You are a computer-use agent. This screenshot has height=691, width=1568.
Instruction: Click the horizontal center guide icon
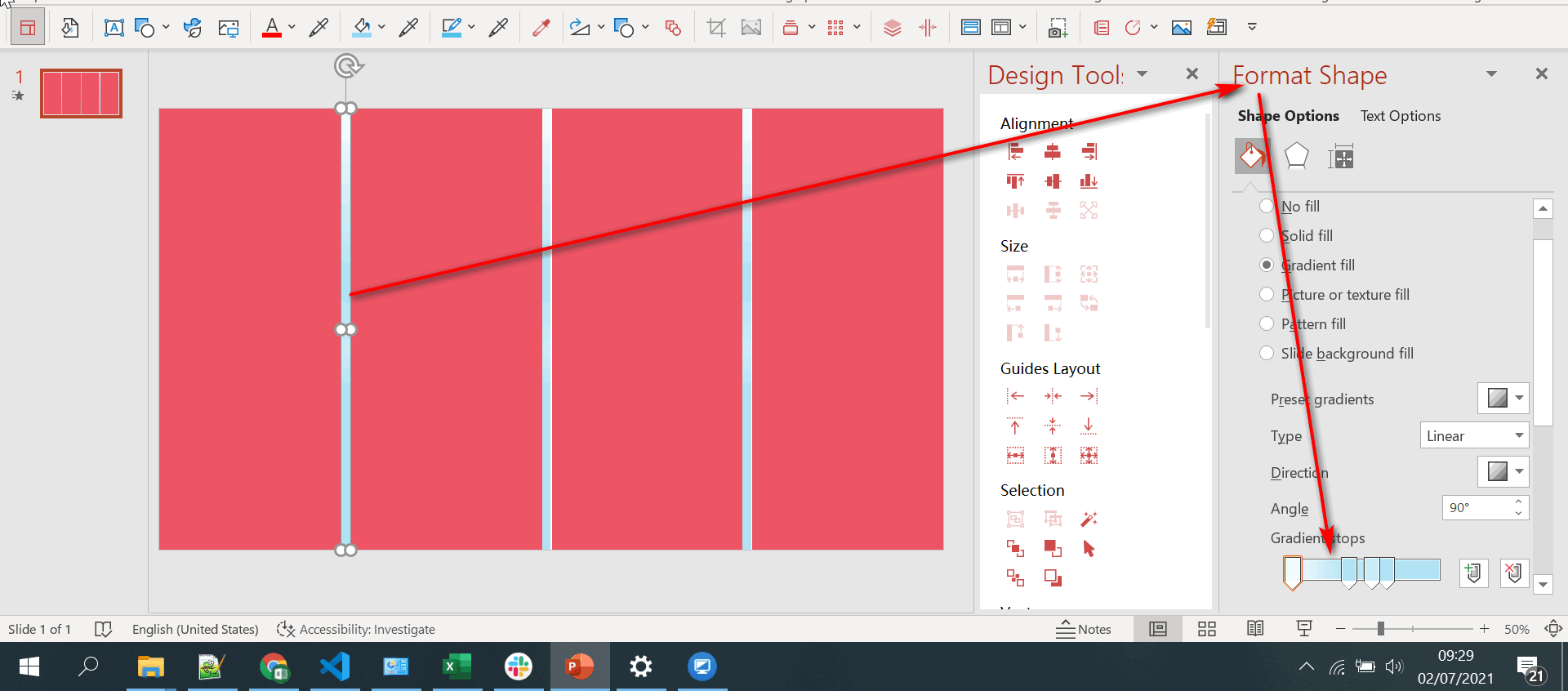1053,396
